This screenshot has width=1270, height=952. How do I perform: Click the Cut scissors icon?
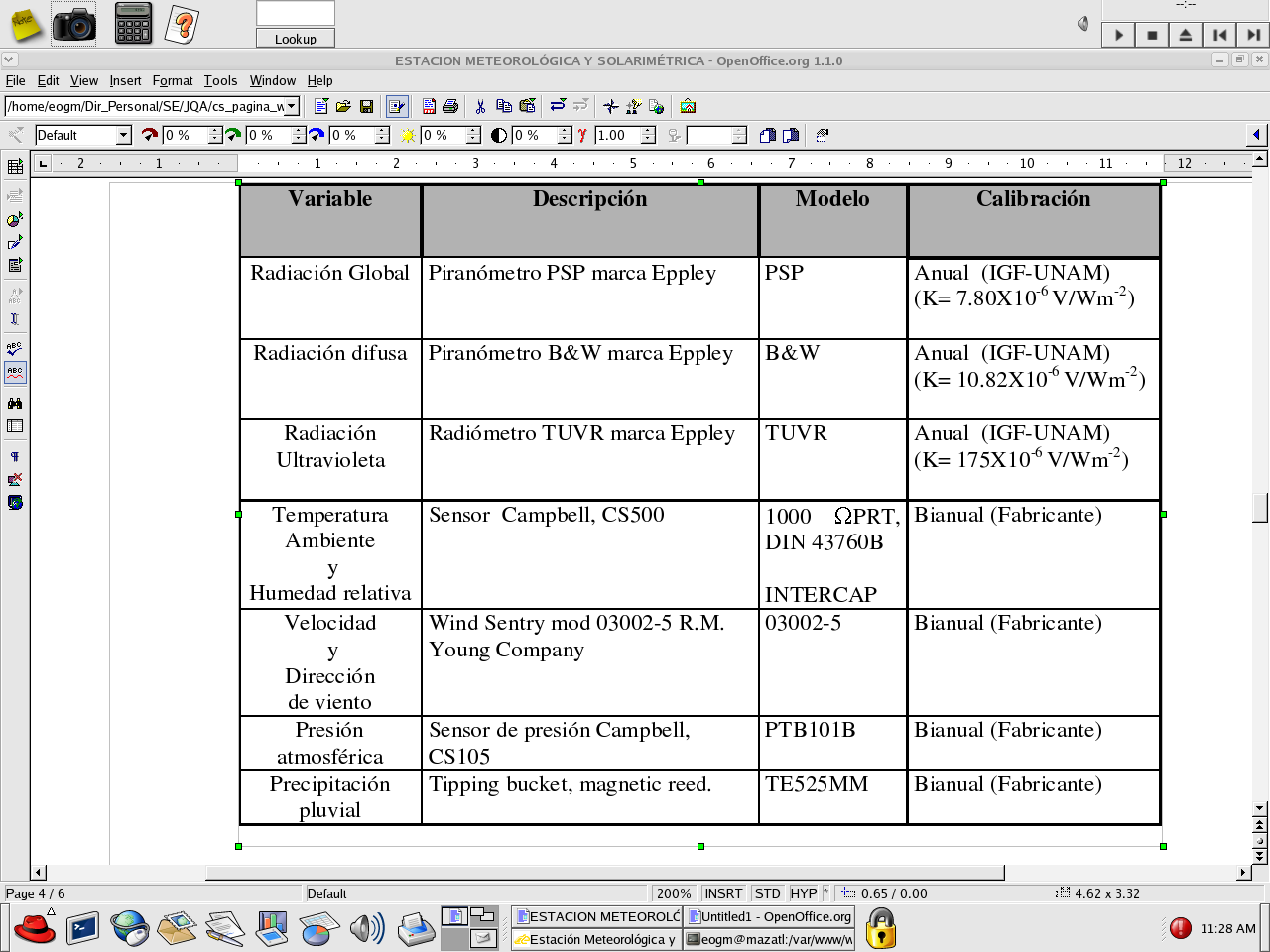480,106
